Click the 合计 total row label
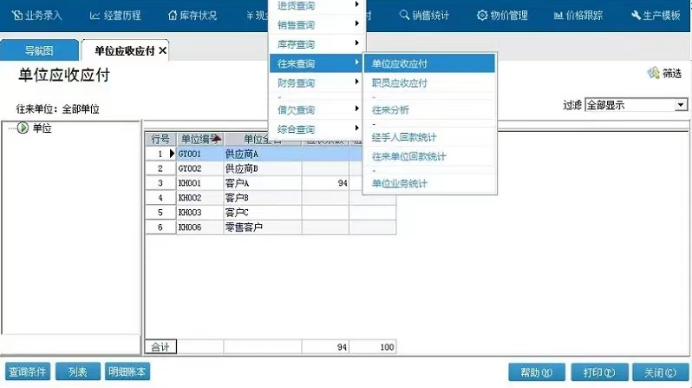The width and height of the screenshot is (692, 388). (x=161, y=347)
